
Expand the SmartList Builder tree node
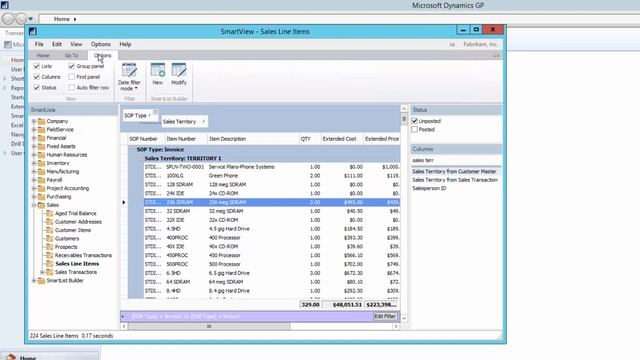[34, 280]
